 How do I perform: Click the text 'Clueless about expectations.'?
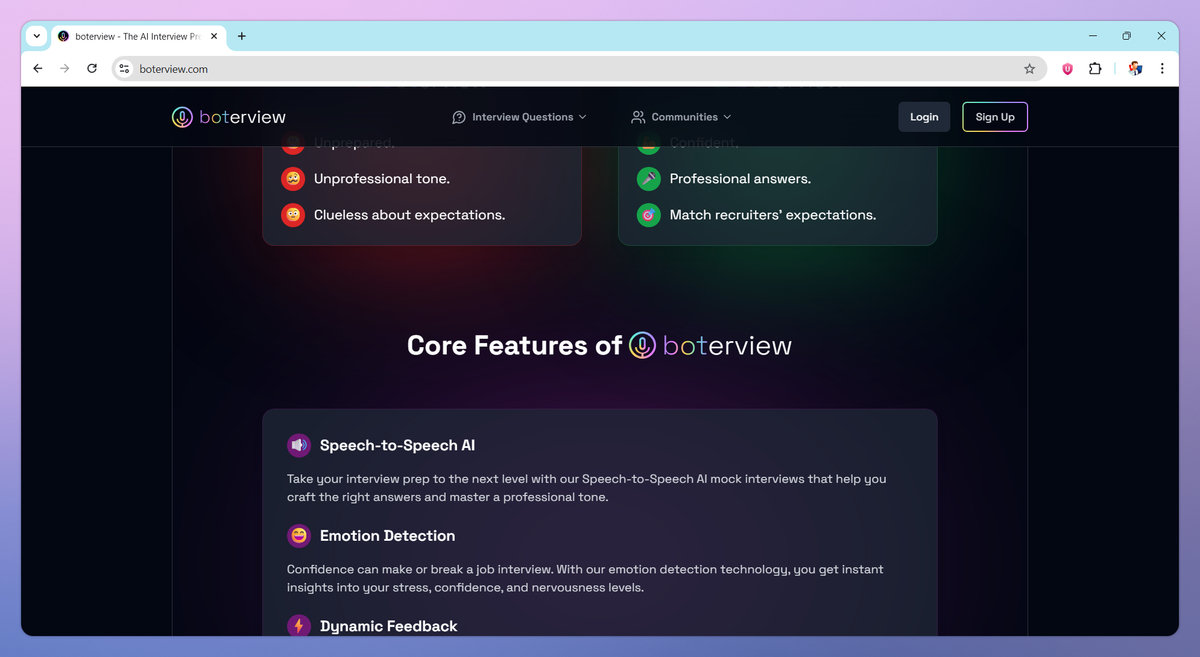click(x=410, y=215)
